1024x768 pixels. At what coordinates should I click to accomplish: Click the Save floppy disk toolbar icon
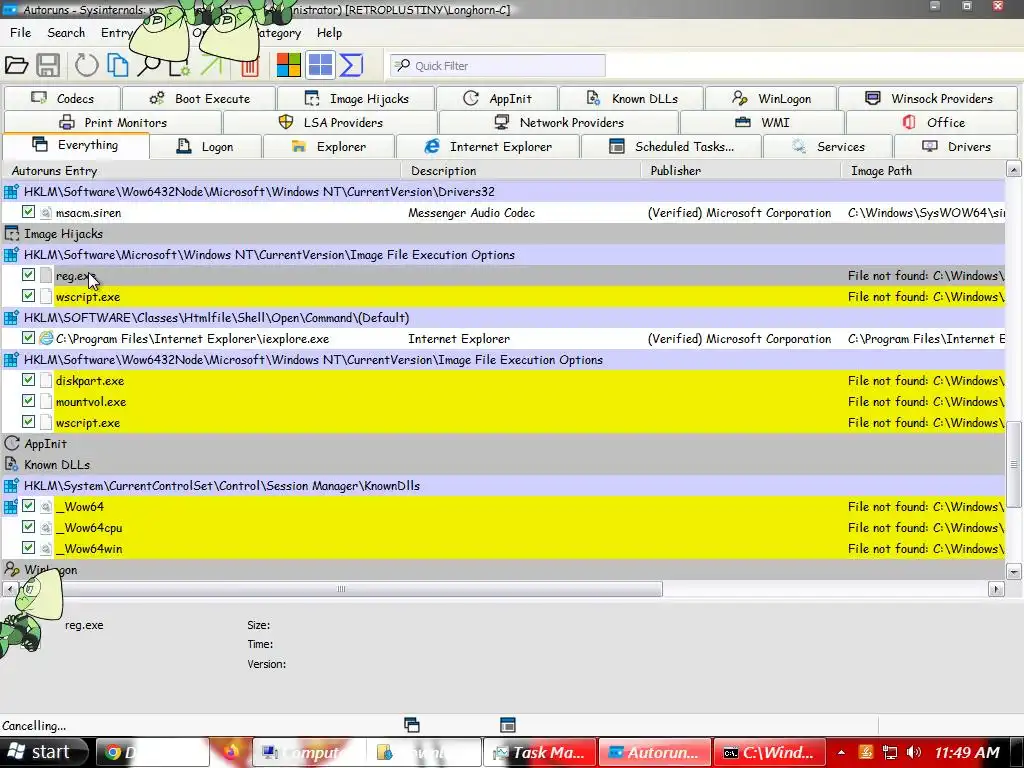[x=48, y=65]
